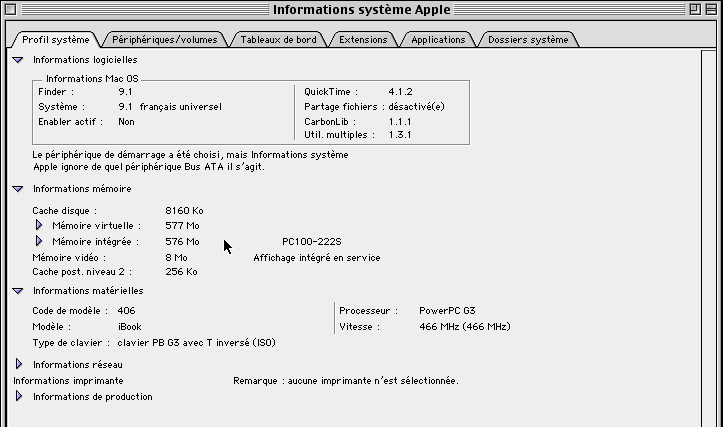Click the vertical scrollbar track
This screenshot has height=427, width=723.
point(708,238)
